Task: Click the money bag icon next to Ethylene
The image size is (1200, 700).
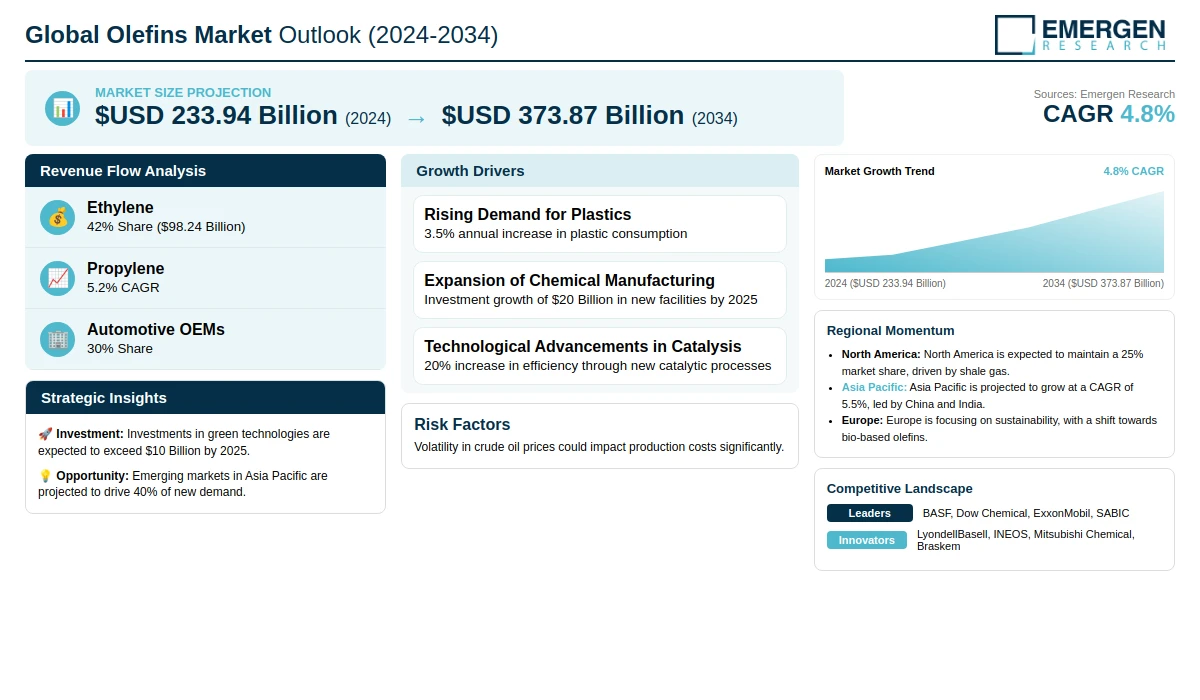Action: point(58,217)
